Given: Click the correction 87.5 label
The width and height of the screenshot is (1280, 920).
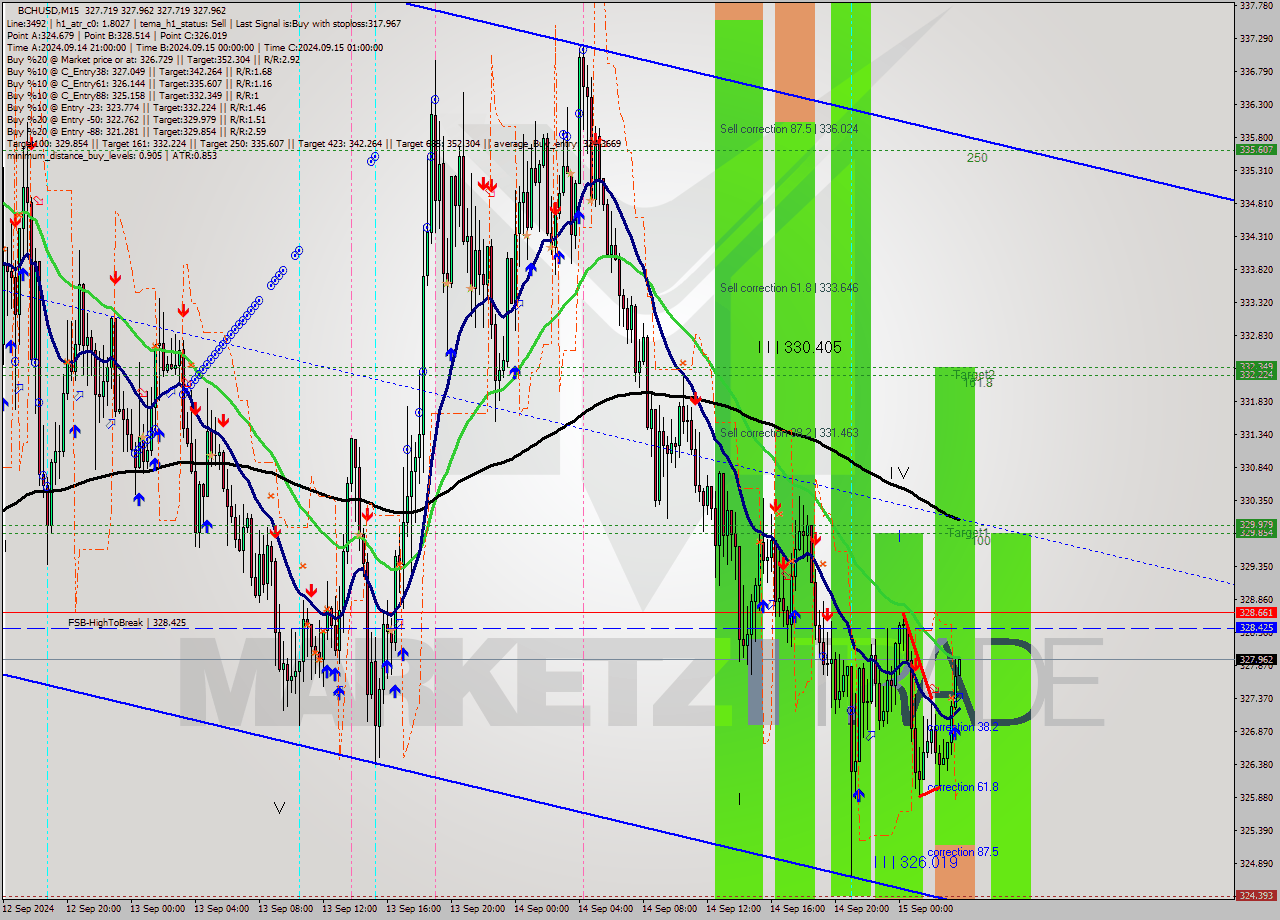Looking at the screenshot, I should (962, 852).
